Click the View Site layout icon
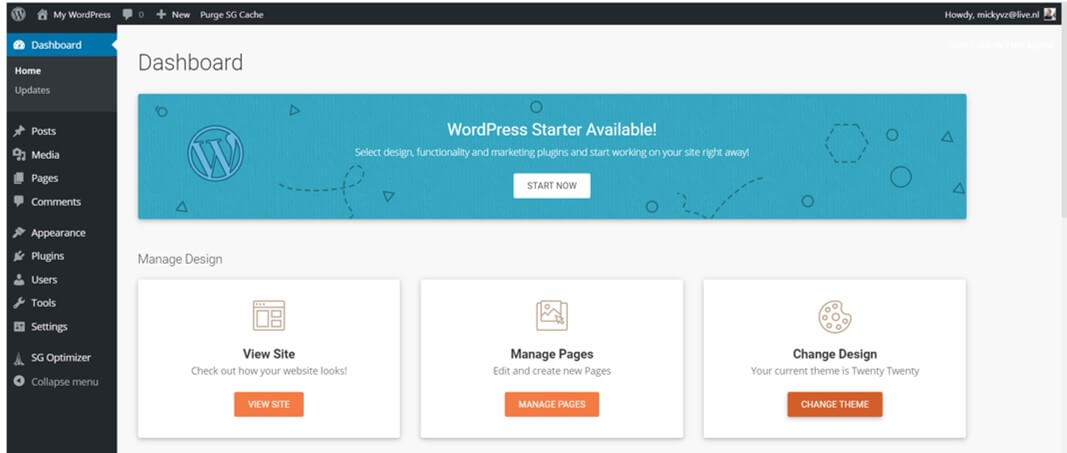 pos(268,316)
